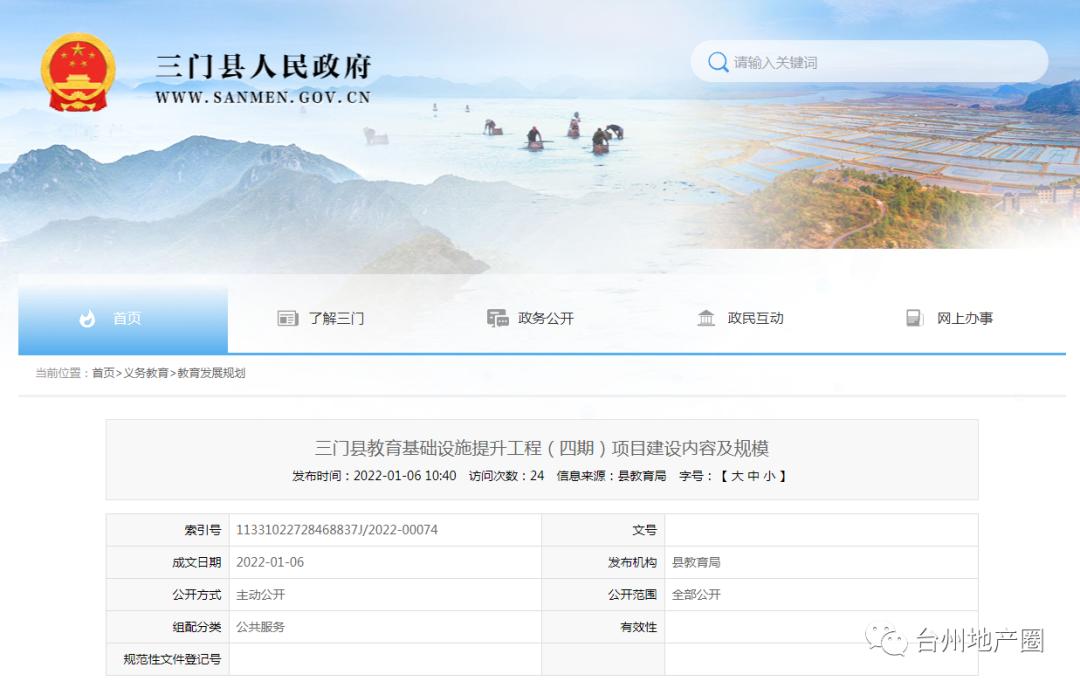1080x688 pixels.
Task: Click the building icon beside 政民互动
Action: pyautogui.click(x=706, y=319)
